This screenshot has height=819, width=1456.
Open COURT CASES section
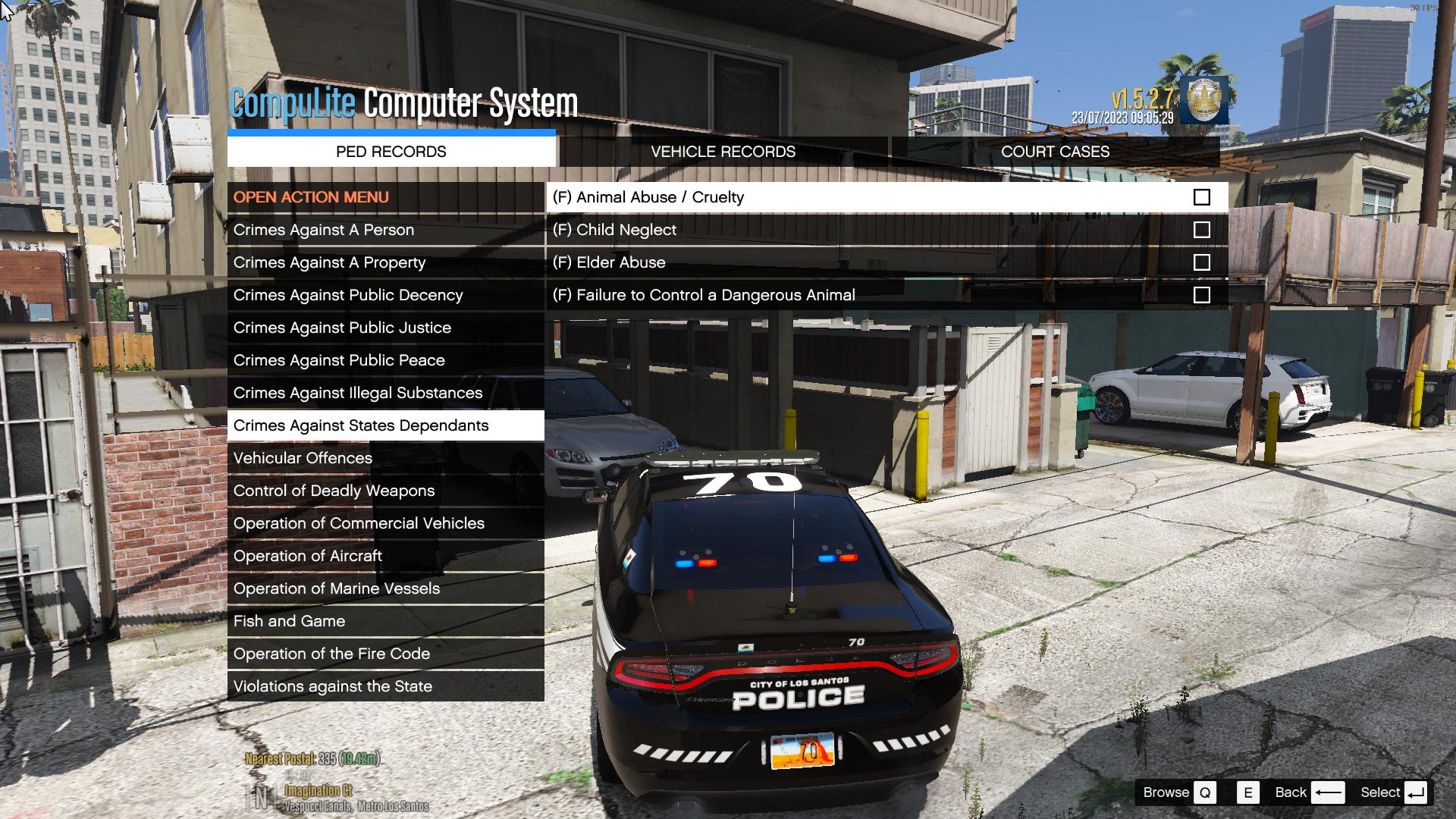pyautogui.click(x=1055, y=151)
